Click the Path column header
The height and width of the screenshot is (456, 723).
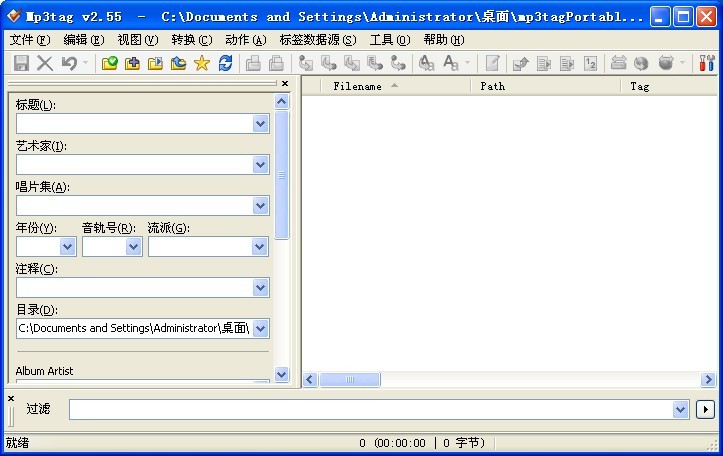point(492,86)
